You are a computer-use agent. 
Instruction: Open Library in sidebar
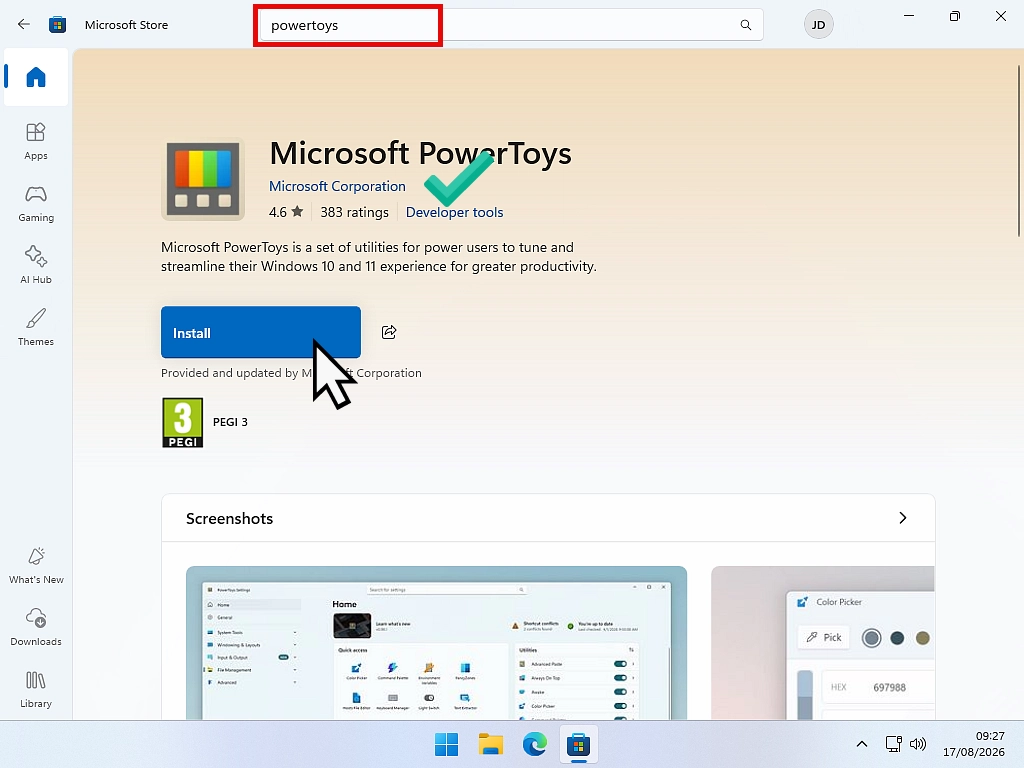pyautogui.click(x=36, y=689)
